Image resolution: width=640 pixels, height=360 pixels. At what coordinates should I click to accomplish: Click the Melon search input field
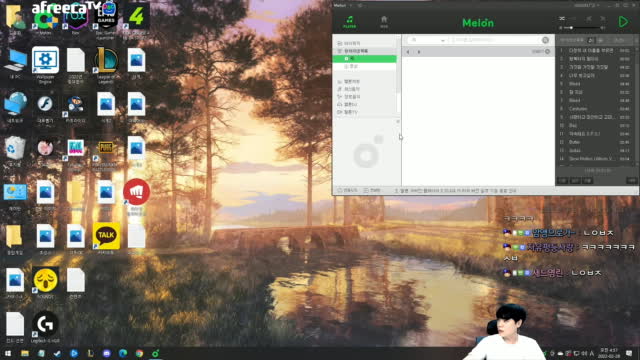point(495,40)
